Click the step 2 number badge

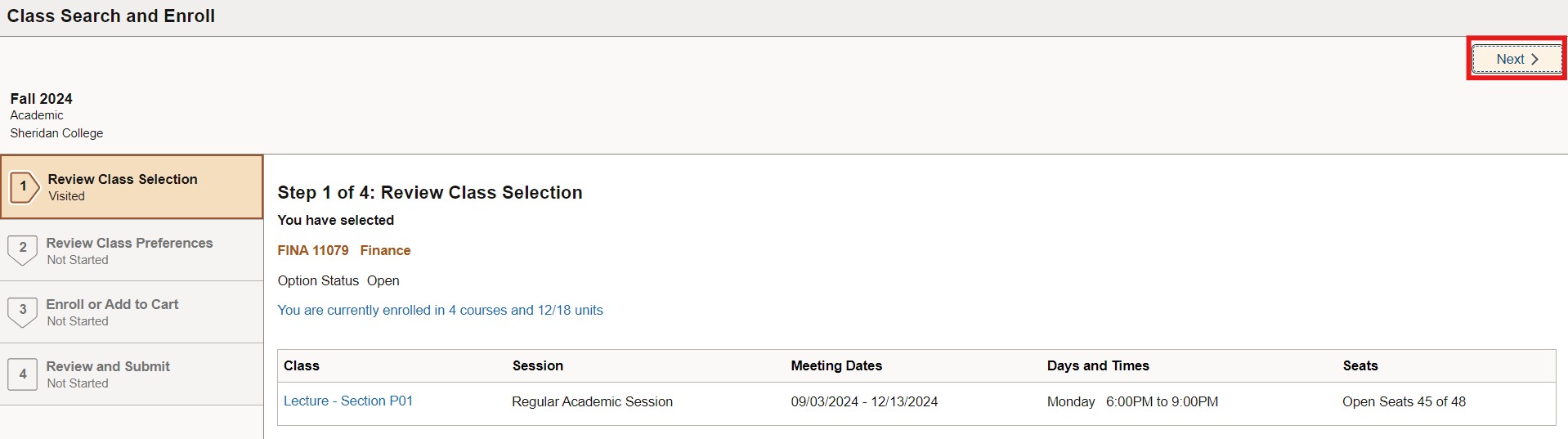click(x=23, y=249)
